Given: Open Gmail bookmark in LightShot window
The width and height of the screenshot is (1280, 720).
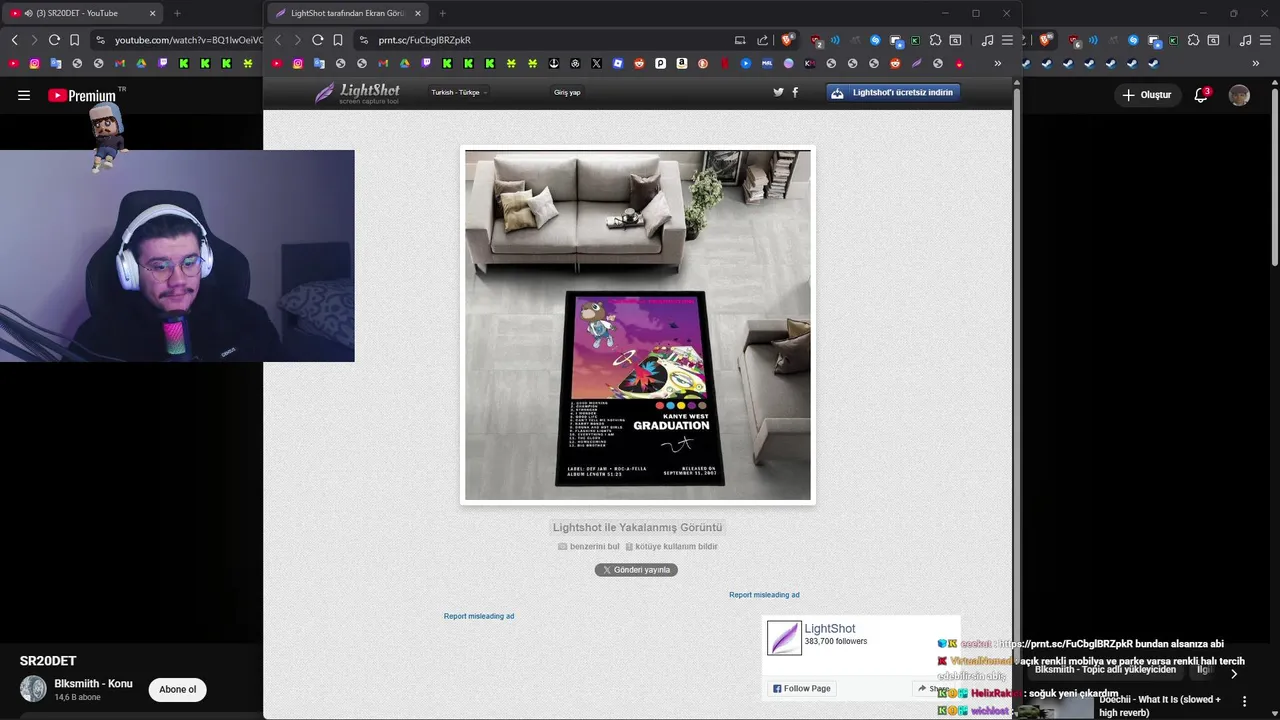Looking at the screenshot, I should [383, 63].
